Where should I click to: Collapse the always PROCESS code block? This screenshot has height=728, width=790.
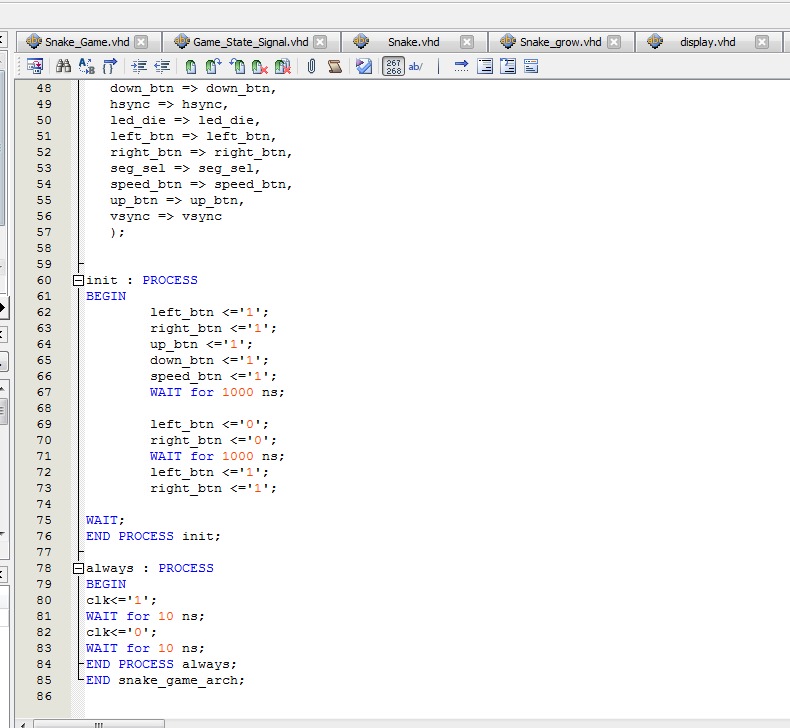point(78,569)
